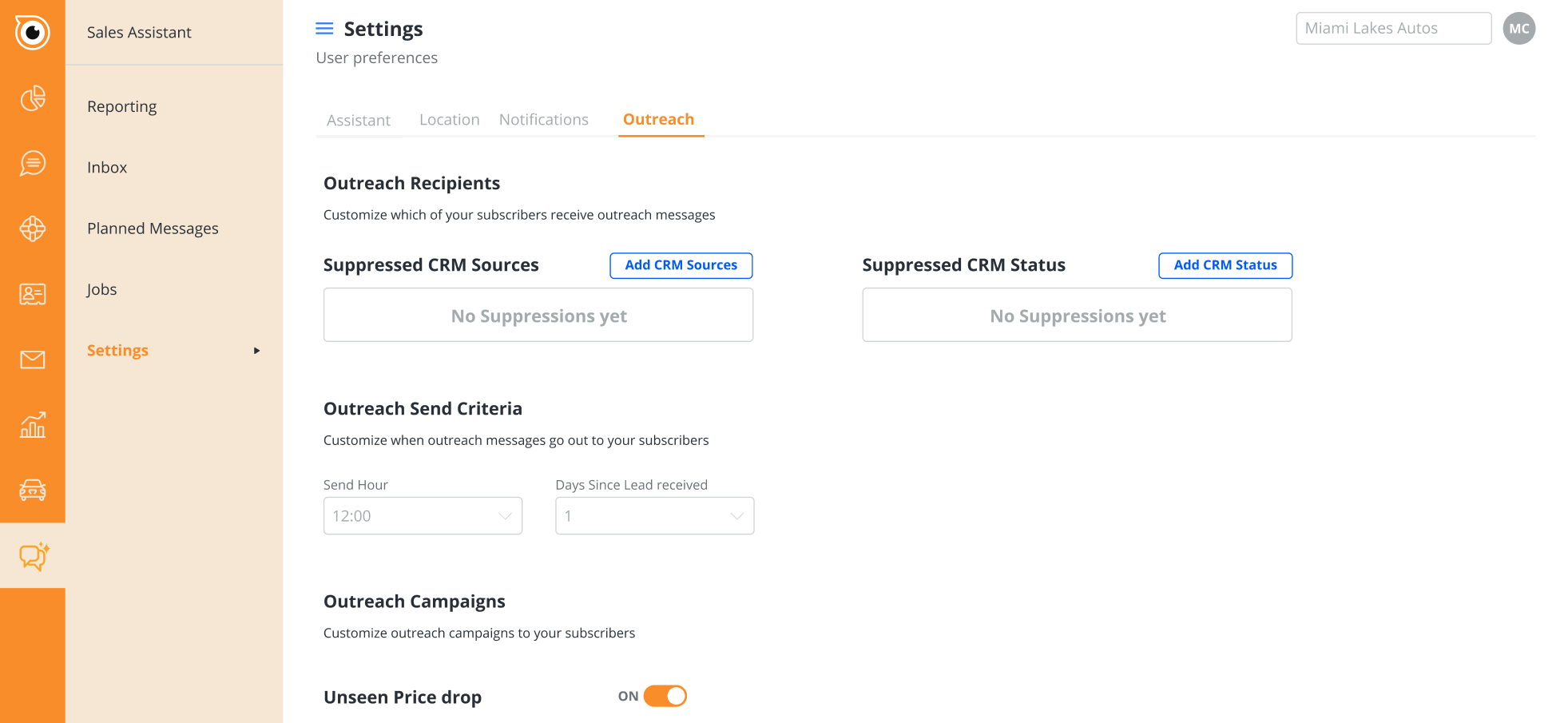Open the pie chart reporting icon
Screen dimensions: 1568x723
click(33, 98)
